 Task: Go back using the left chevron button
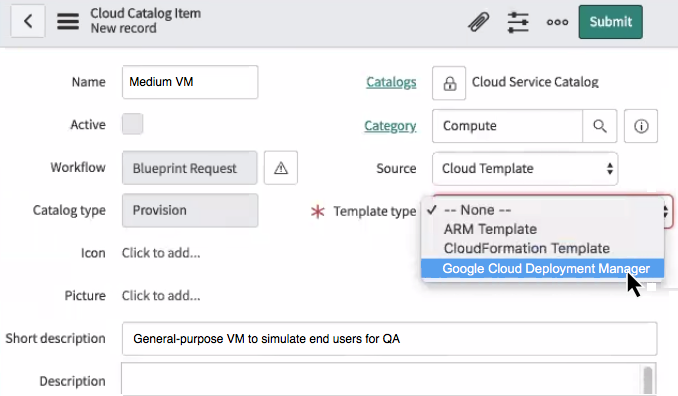click(x=28, y=21)
